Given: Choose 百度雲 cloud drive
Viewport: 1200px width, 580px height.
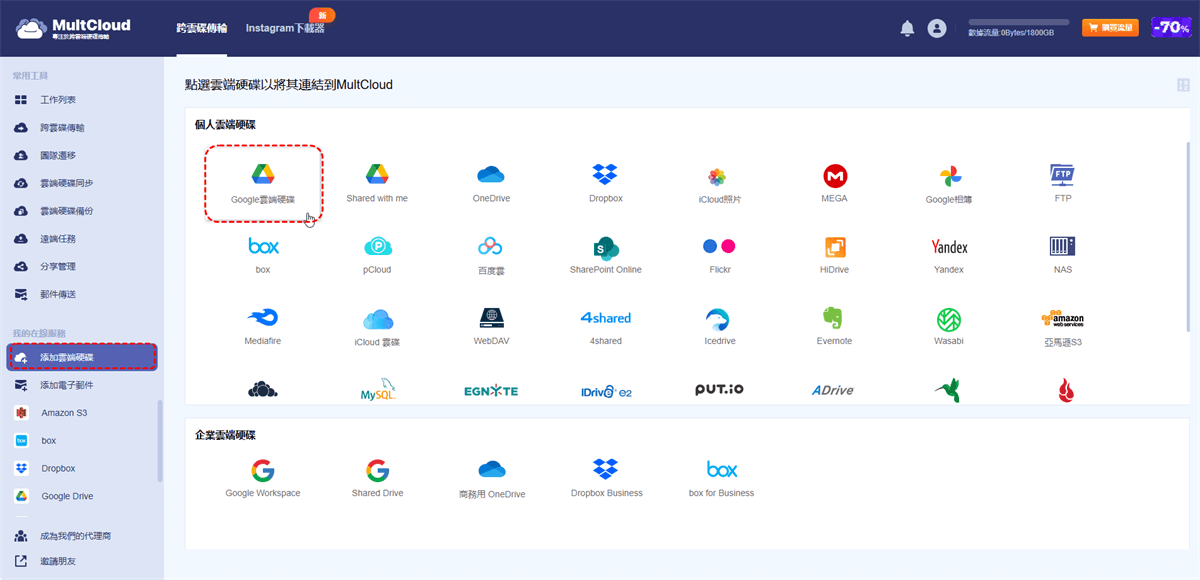Looking at the screenshot, I should click(x=491, y=255).
